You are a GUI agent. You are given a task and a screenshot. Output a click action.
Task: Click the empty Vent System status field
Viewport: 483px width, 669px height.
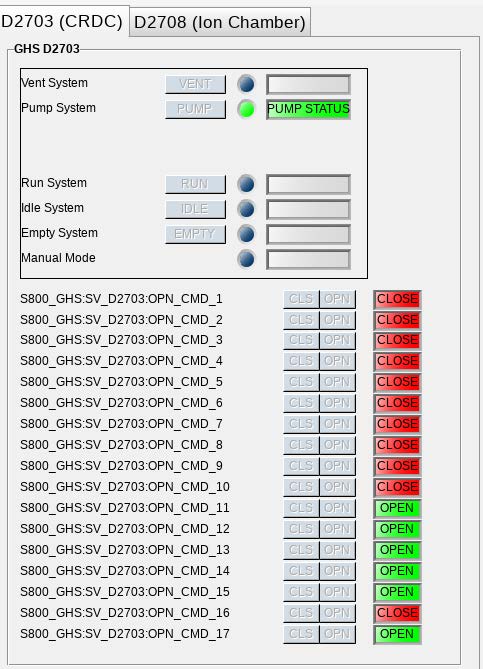coord(308,84)
